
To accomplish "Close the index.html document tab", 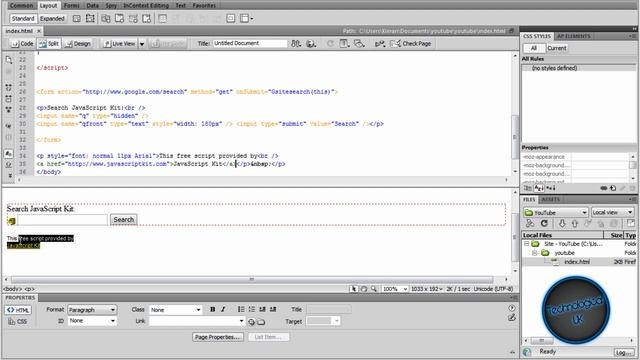I will coord(39,31).
